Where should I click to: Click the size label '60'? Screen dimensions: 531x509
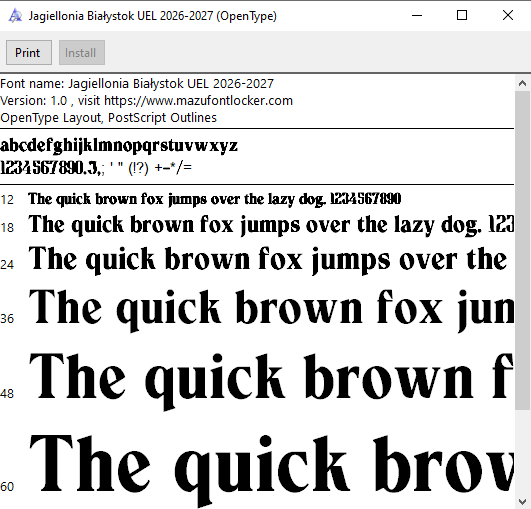point(7,487)
